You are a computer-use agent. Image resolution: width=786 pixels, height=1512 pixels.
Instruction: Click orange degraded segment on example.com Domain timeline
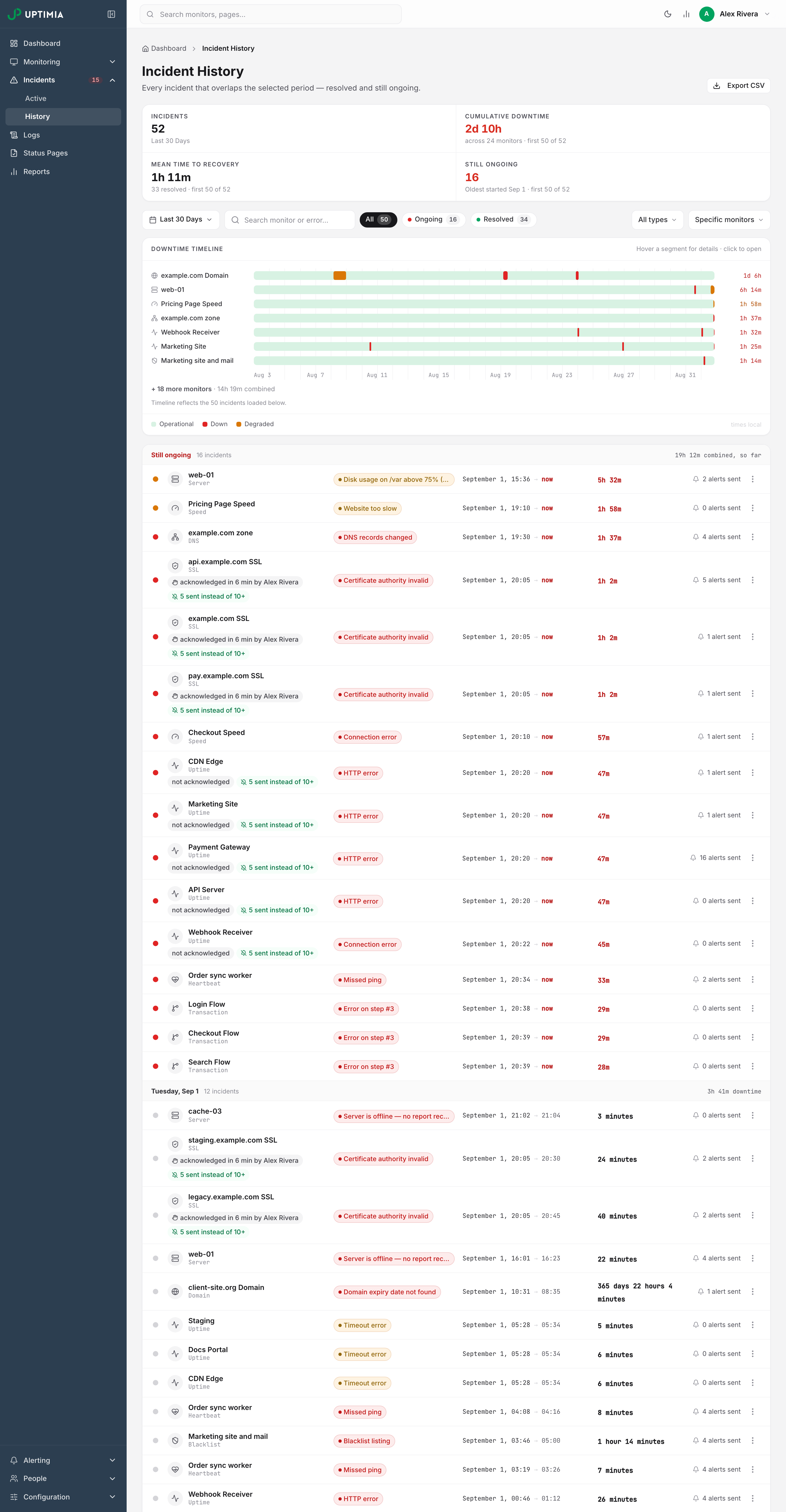339,275
